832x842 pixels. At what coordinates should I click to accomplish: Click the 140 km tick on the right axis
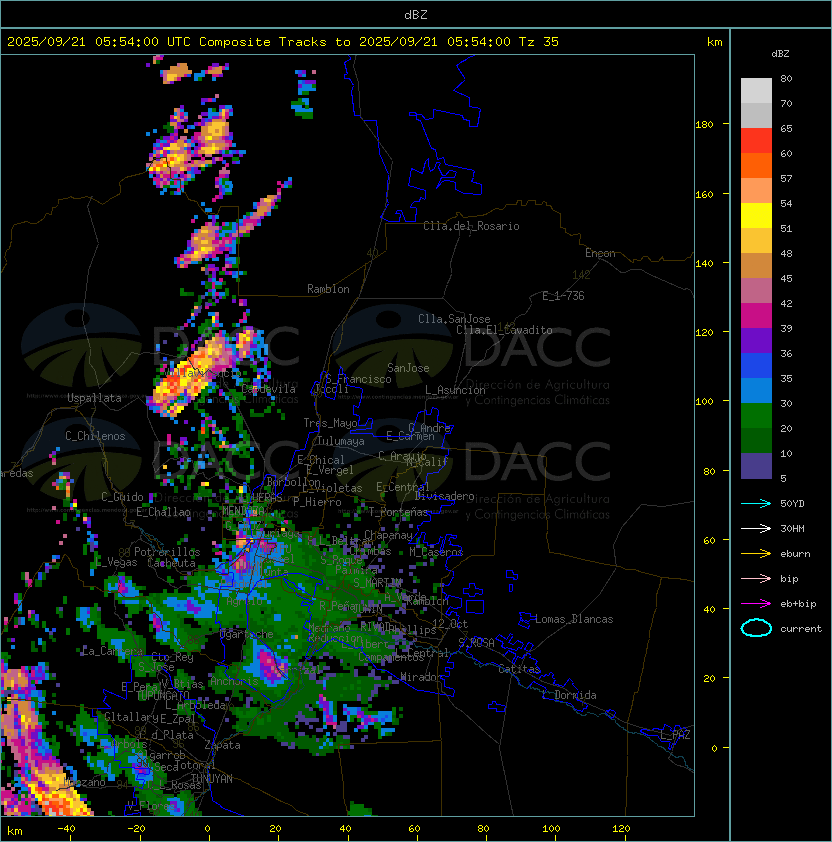tap(704, 264)
